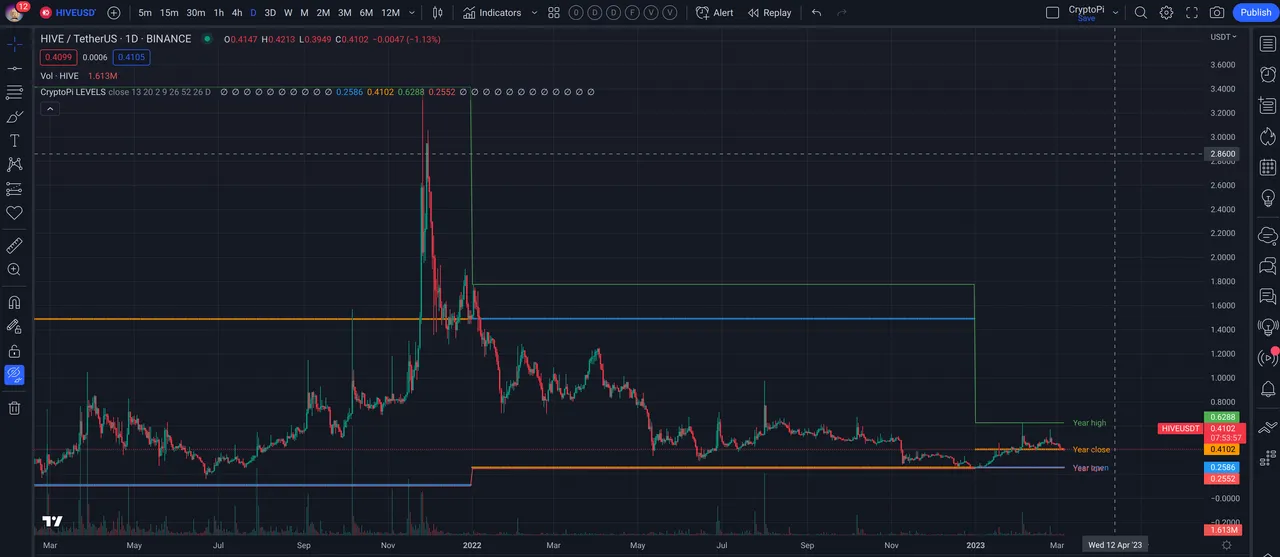1280x557 pixels.
Task: Open the ideas lightbulb panel
Action: (1267, 200)
